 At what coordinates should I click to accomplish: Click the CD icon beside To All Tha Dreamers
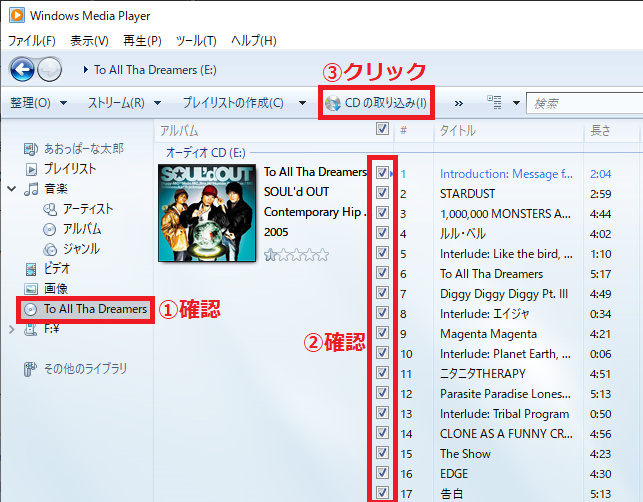click(x=30, y=309)
